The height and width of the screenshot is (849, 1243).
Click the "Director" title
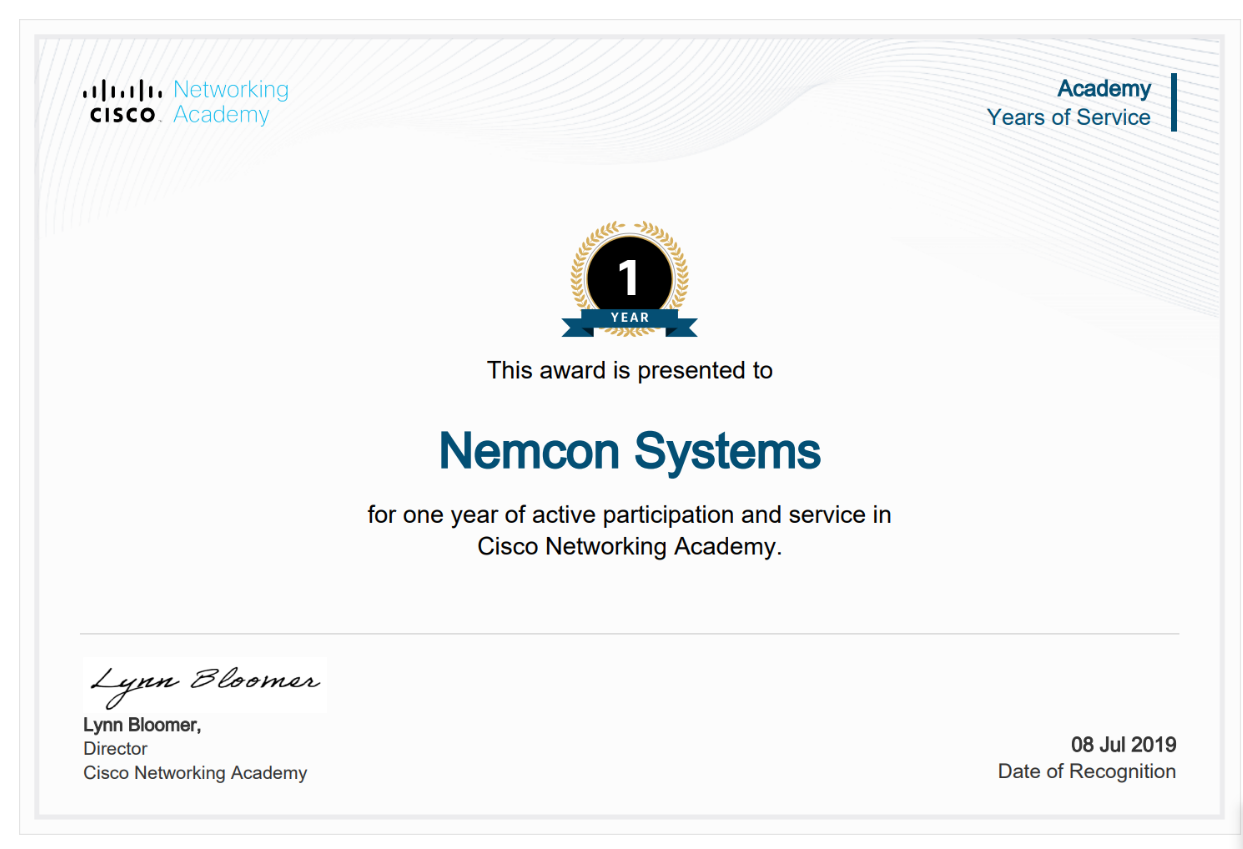click(x=115, y=749)
